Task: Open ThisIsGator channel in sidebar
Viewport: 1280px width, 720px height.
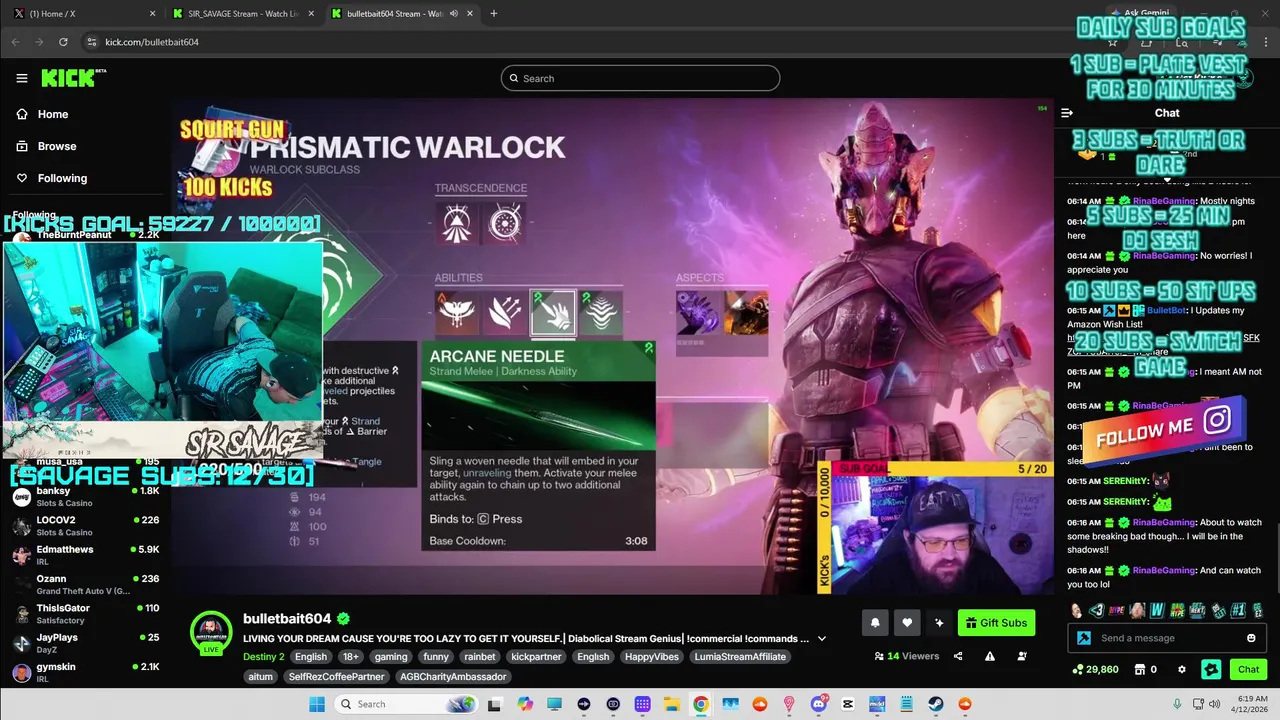Action: point(85,613)
